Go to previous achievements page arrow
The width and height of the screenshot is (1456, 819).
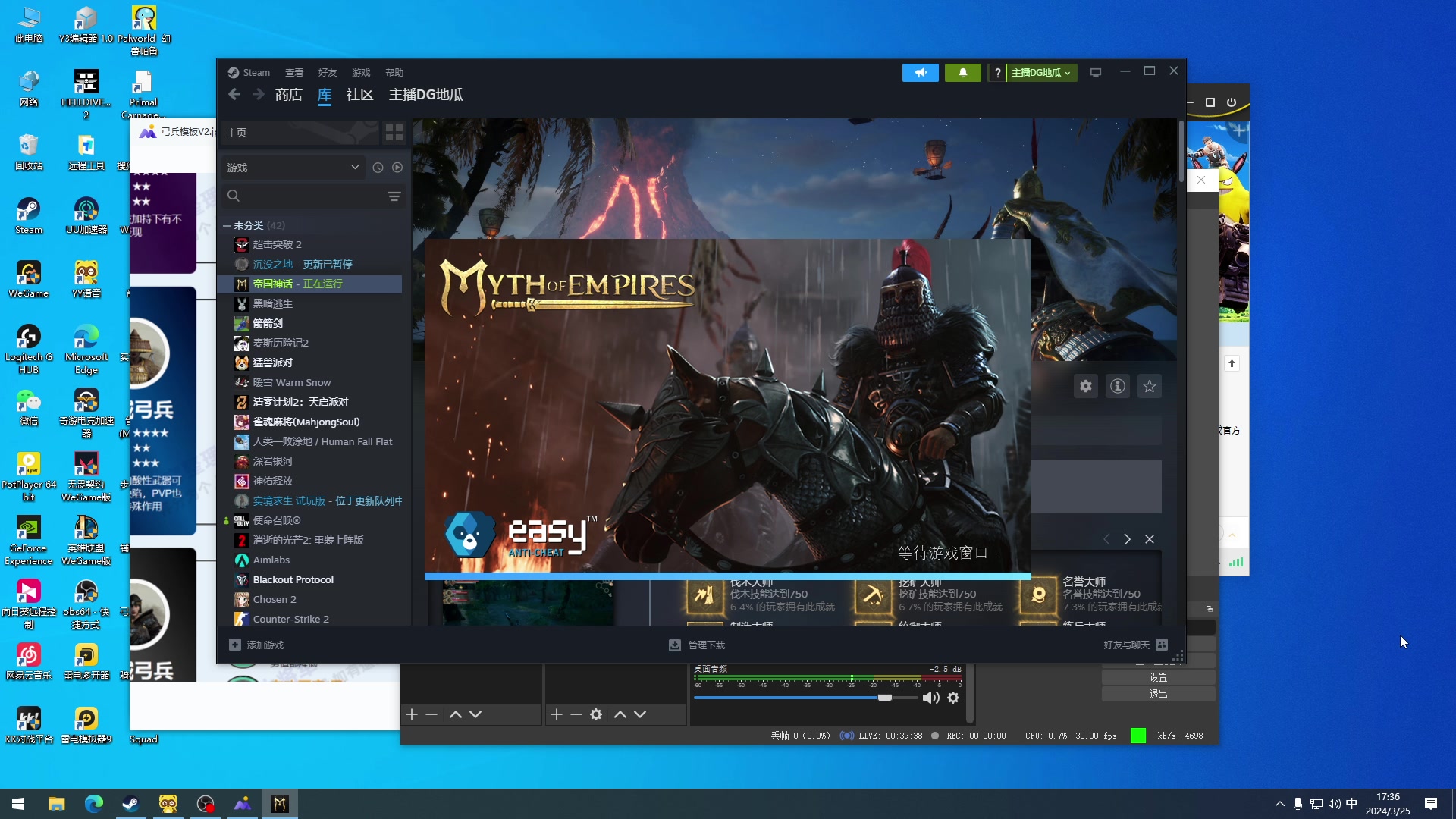click(x=1106, y=539)
